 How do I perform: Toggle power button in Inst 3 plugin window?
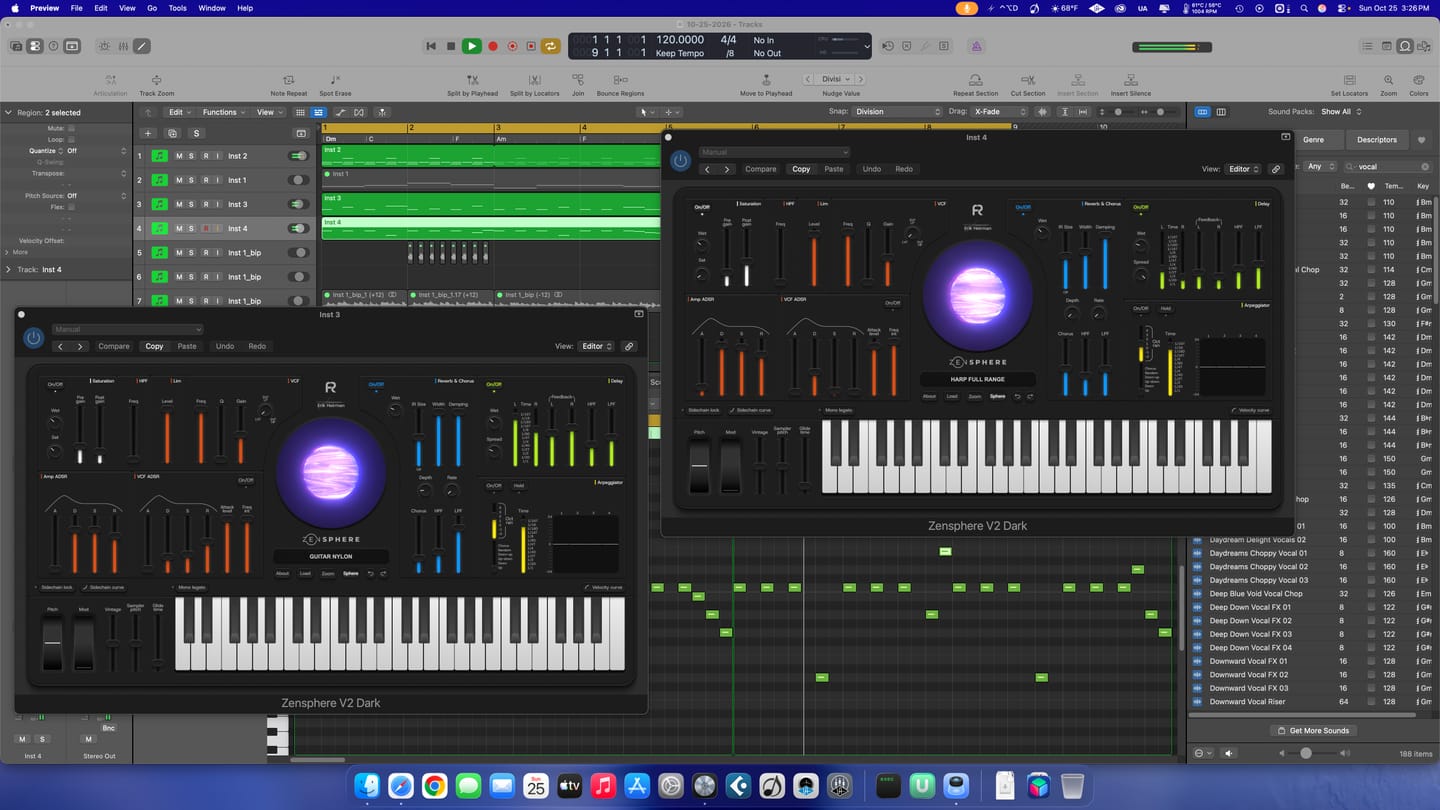(33, 338)
